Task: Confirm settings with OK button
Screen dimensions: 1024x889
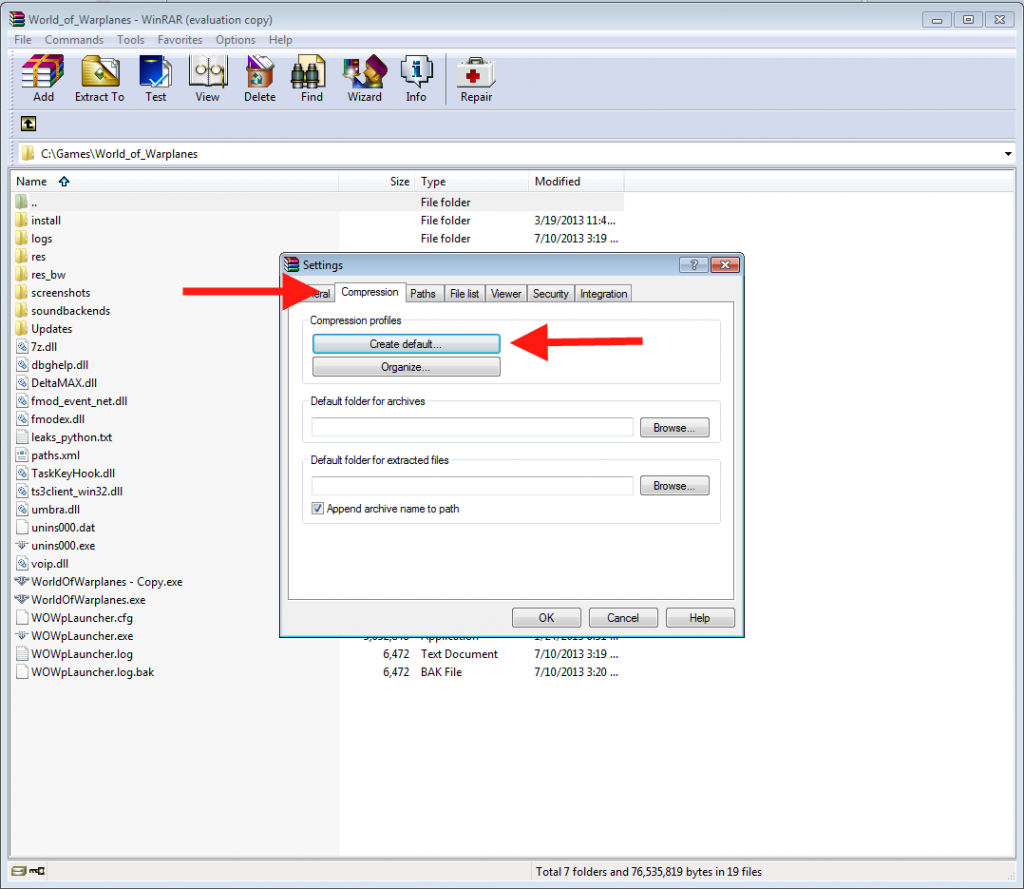Action: [546, 618]
